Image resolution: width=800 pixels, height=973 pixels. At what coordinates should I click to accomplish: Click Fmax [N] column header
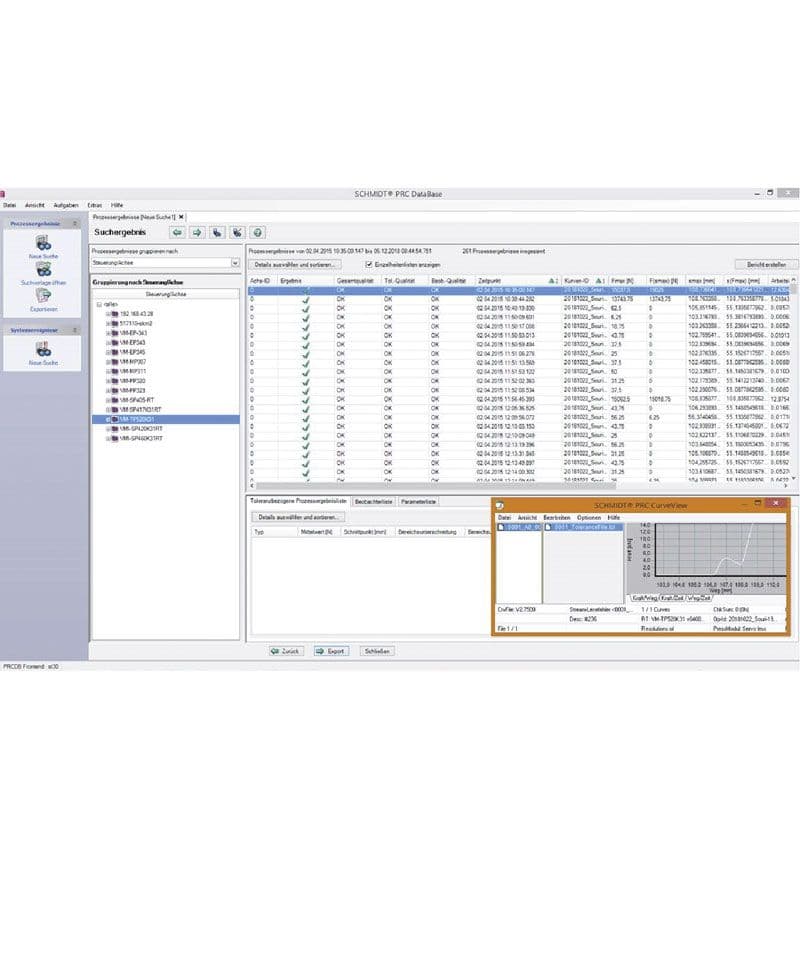[x=626, y=281]
